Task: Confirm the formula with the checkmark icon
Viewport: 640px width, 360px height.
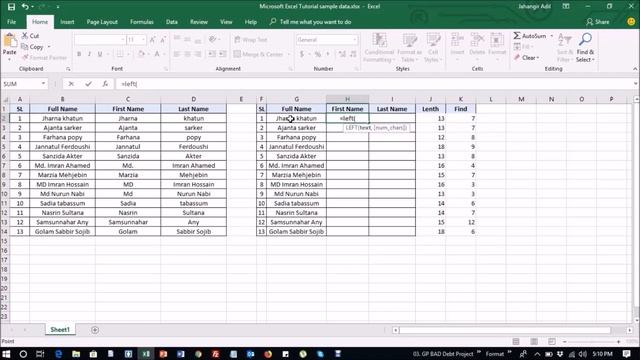Action: tap(88, 84)
